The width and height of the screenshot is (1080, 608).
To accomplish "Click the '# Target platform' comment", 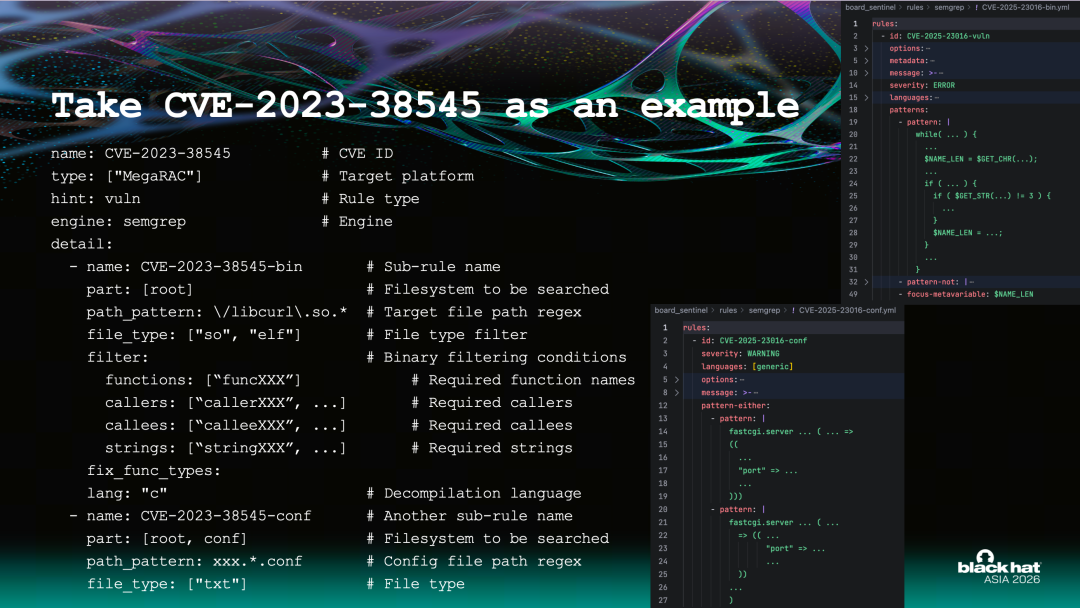I will [398, 176].
